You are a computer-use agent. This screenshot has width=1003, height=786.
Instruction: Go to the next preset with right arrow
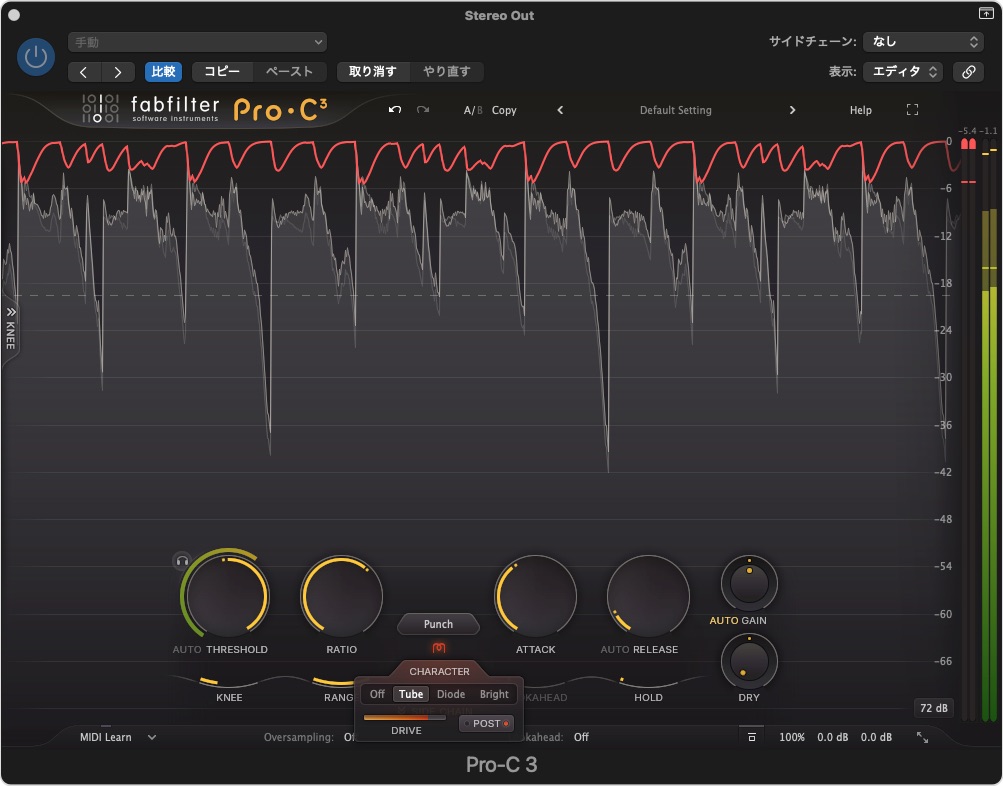pyautogui.click(x=792, y=110)
